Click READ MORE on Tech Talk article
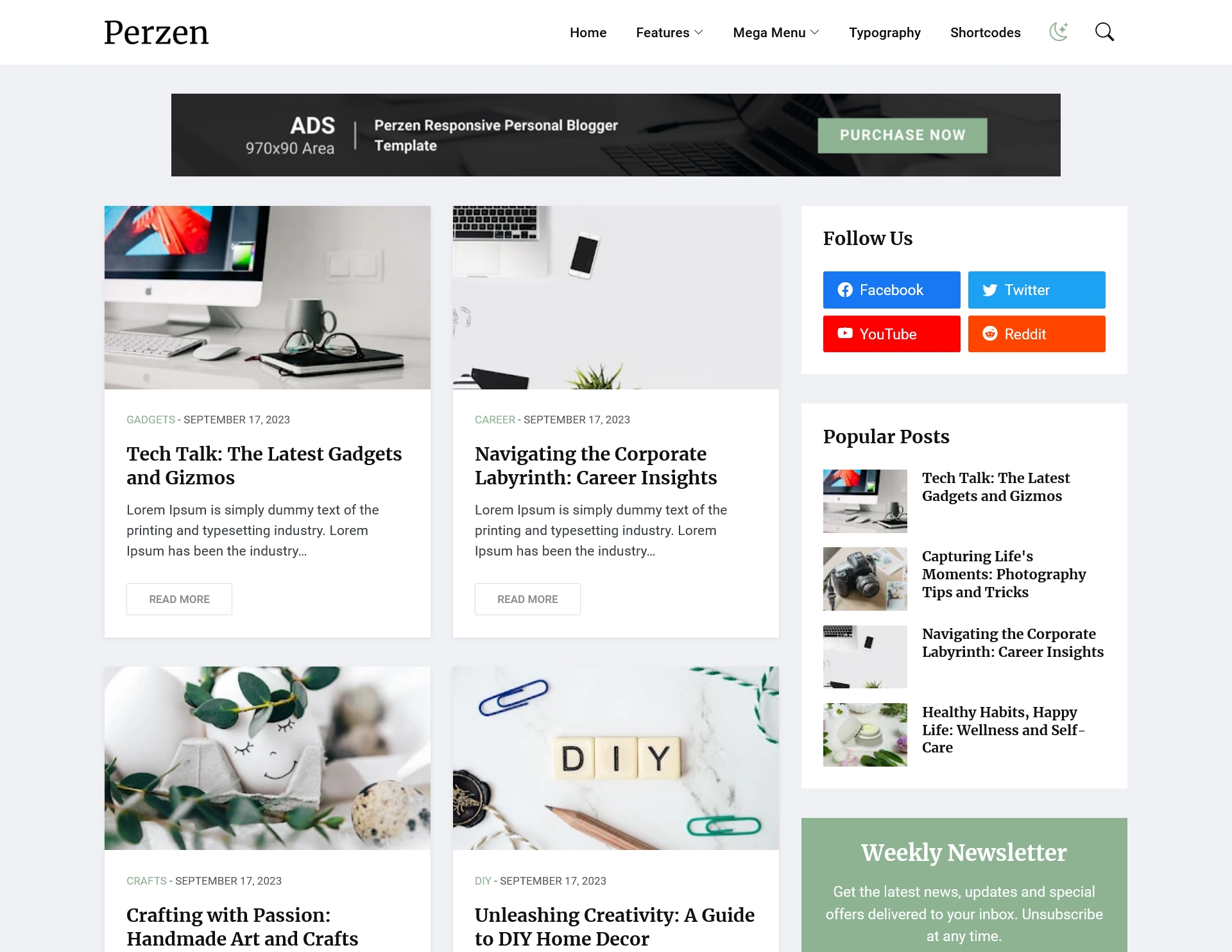Screen dimensions: 1232x952 (179, 599)
